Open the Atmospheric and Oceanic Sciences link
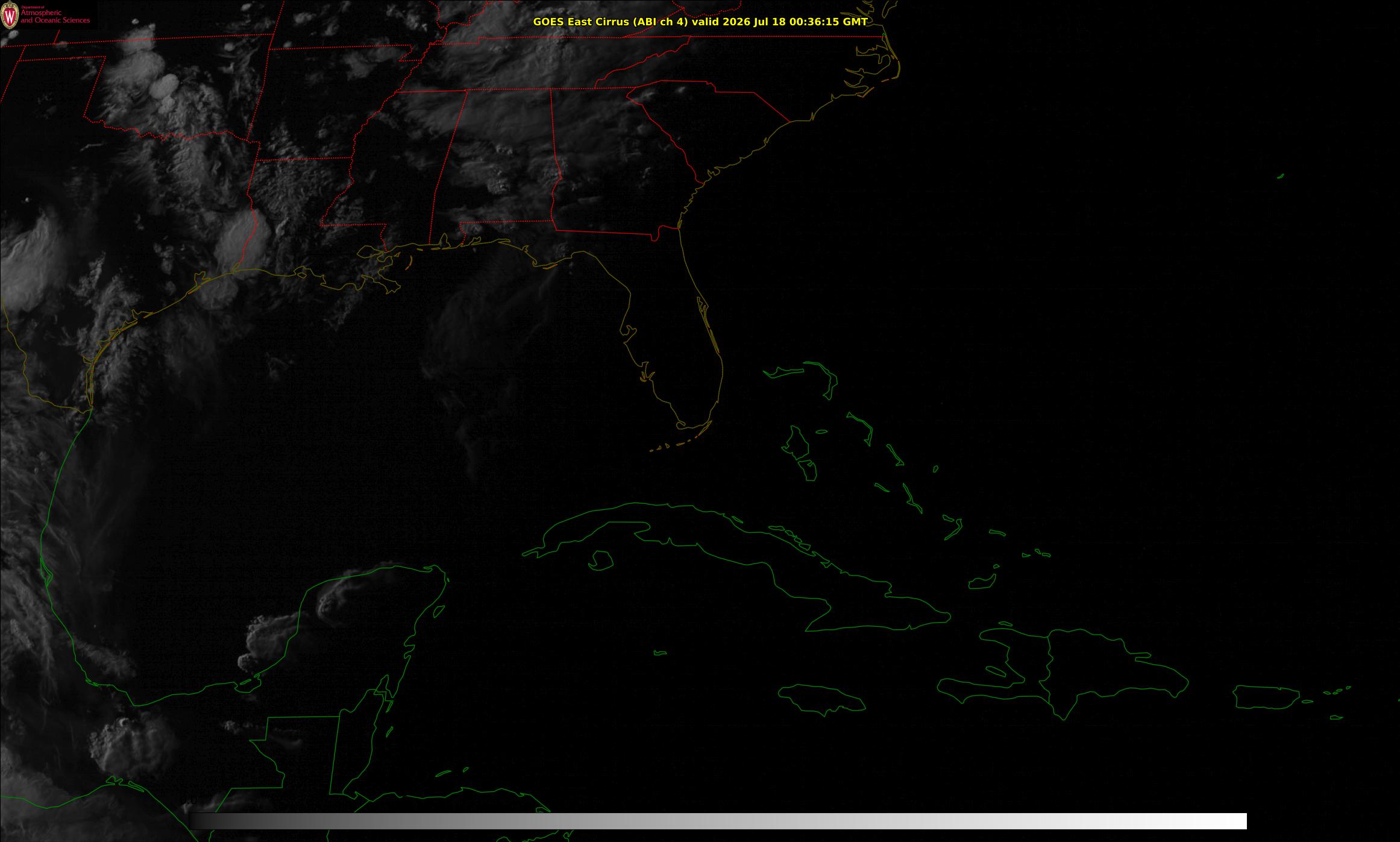The image size is (1400, 842). pyautogui.click(x=55, y=16)
